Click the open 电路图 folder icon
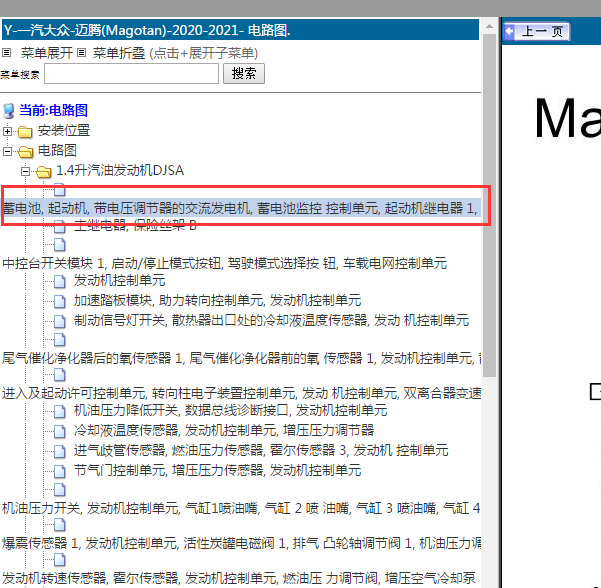The height and width of the screenshot is (588, 601). coord(26,152)
